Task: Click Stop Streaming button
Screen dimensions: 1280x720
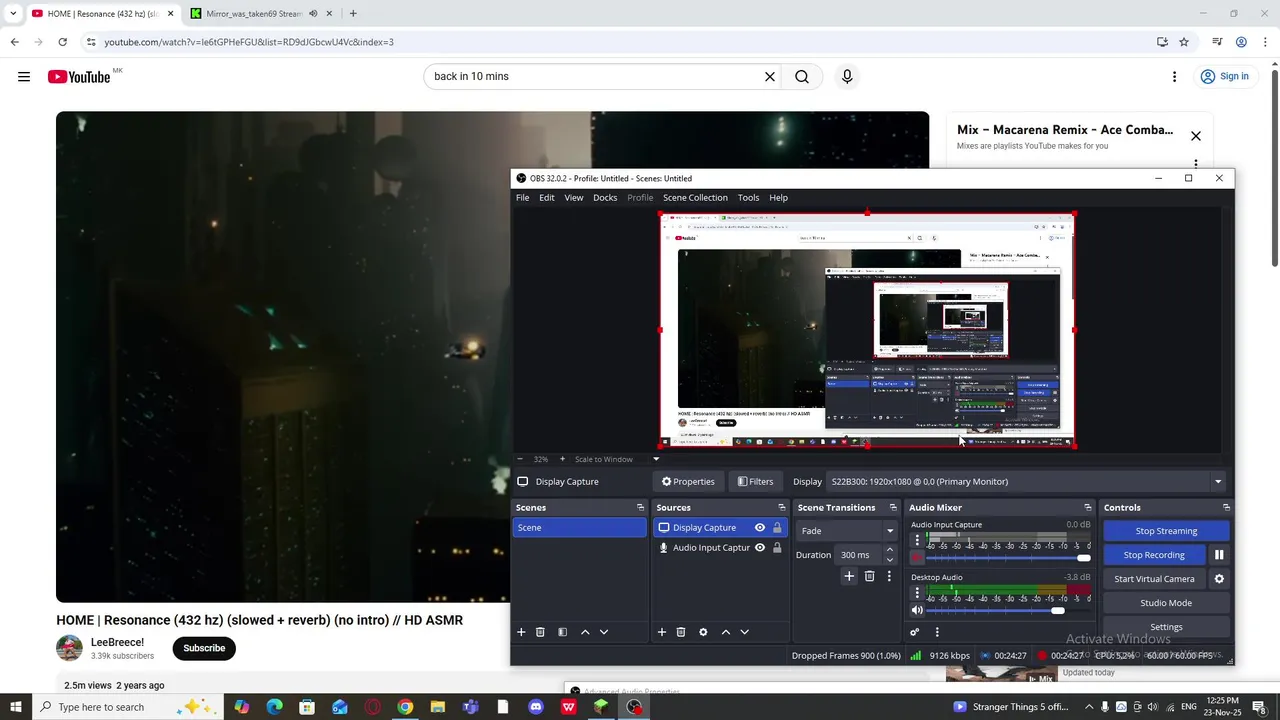Action: 1166,531
